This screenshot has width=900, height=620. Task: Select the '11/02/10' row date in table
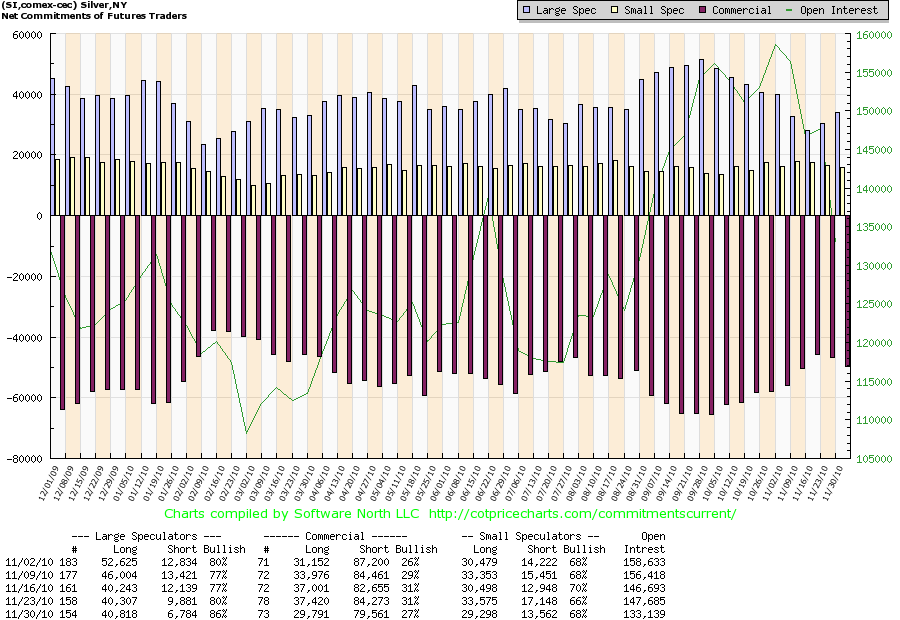pos(29,563)
